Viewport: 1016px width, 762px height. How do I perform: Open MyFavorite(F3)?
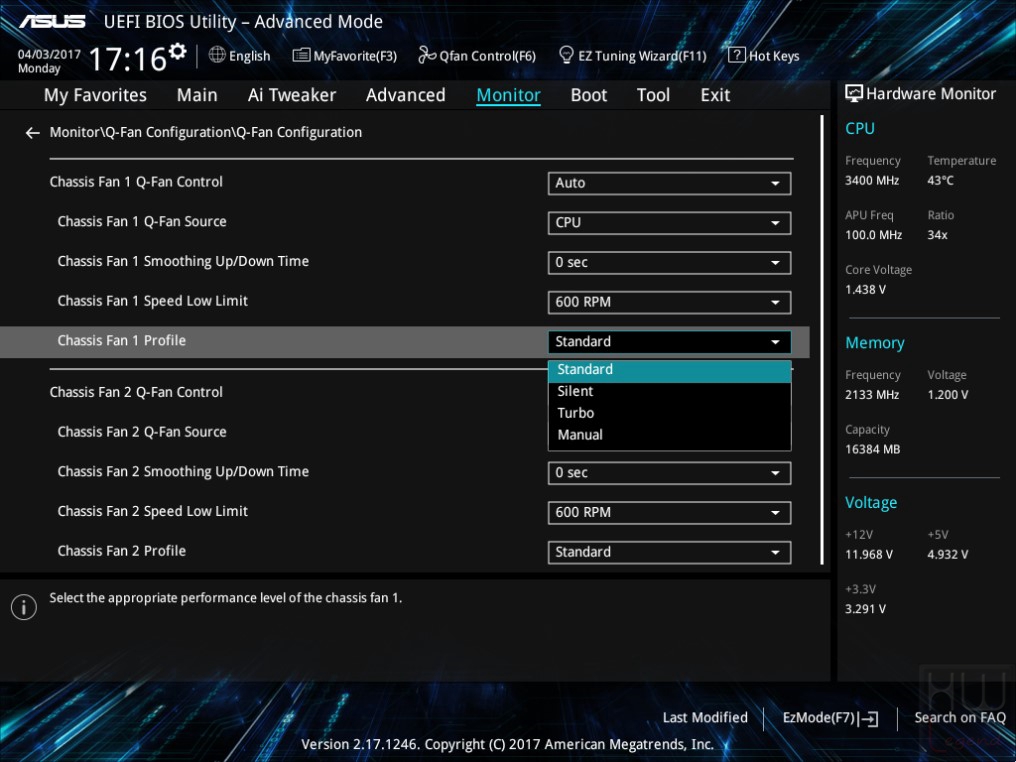(x=345, y=56)
